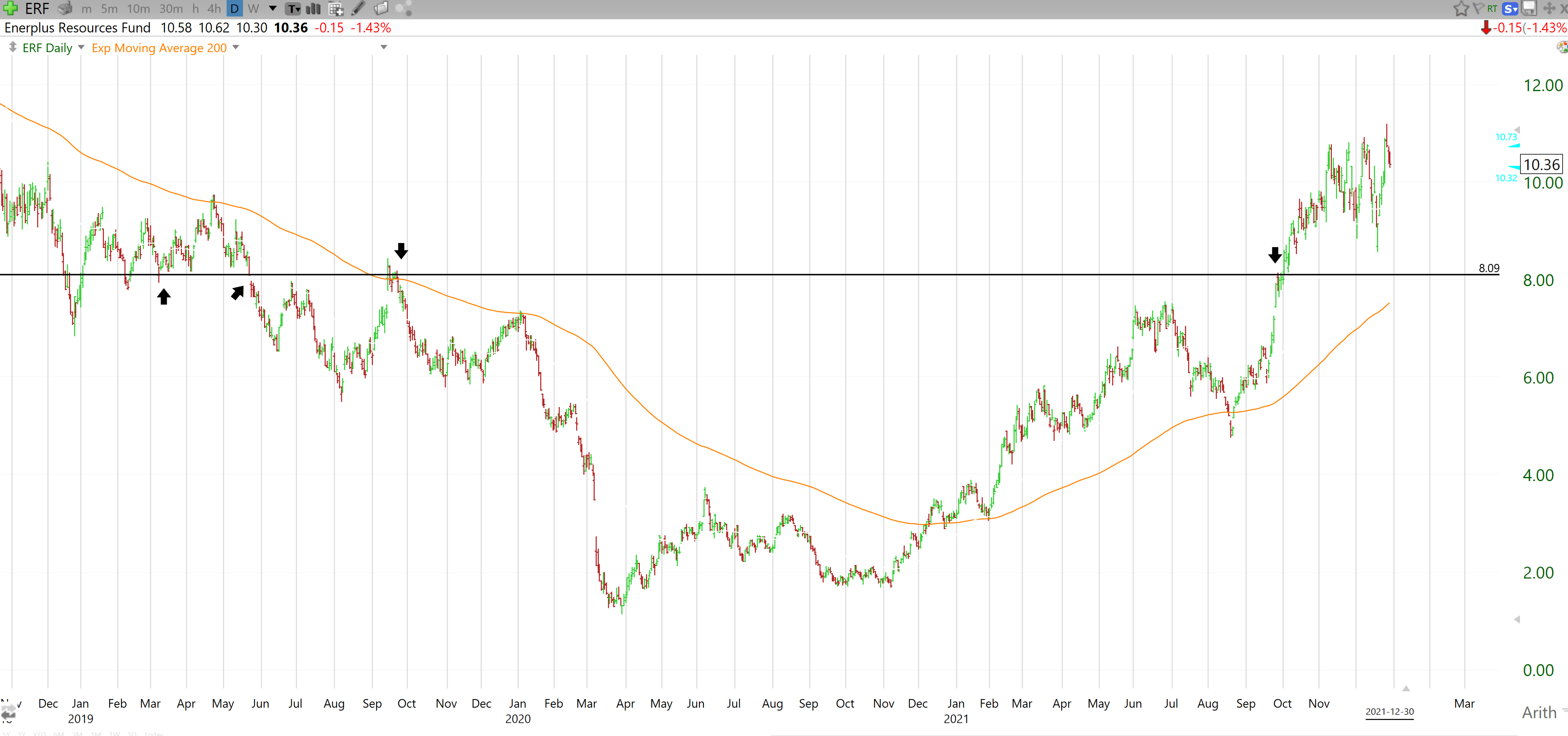The width and height of the screenshot is (1568, 736).
Task: Select the 1W range button
Action: pyautogui.click(x=115, y=734)
